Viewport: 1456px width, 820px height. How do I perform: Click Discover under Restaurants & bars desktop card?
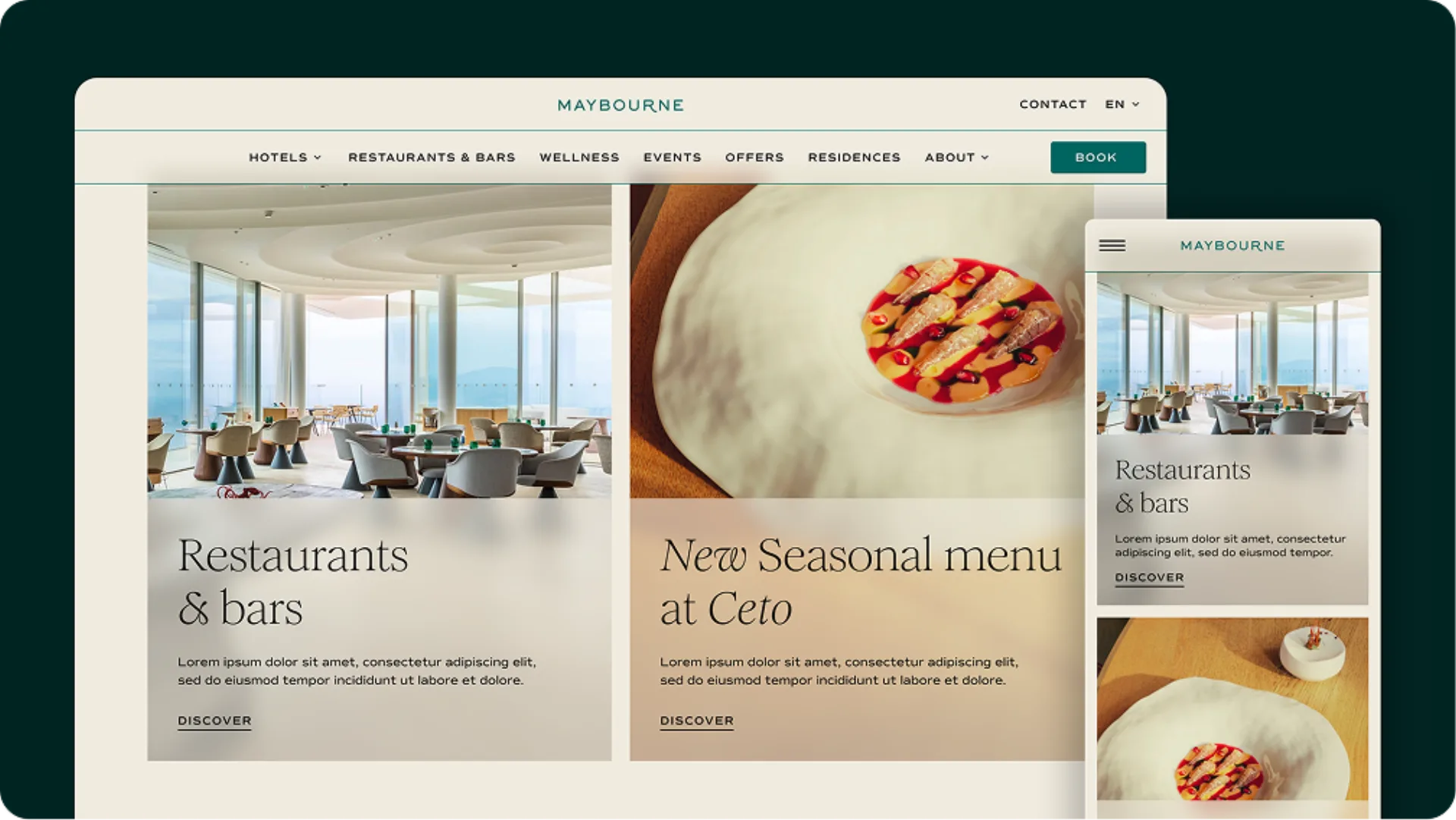(x=215, y=721)
